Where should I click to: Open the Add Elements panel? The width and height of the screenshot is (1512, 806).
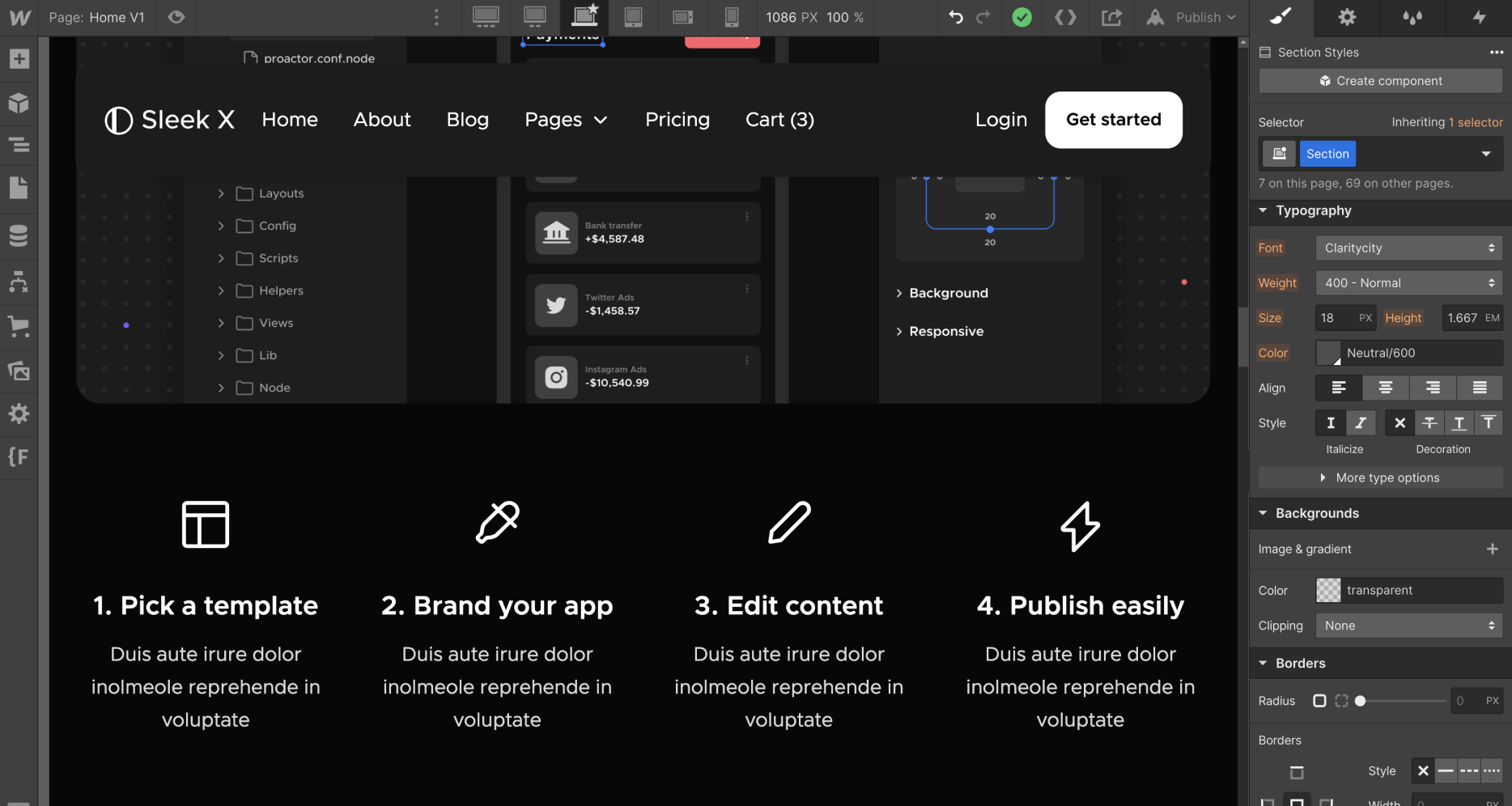click(x=18, y=58)
